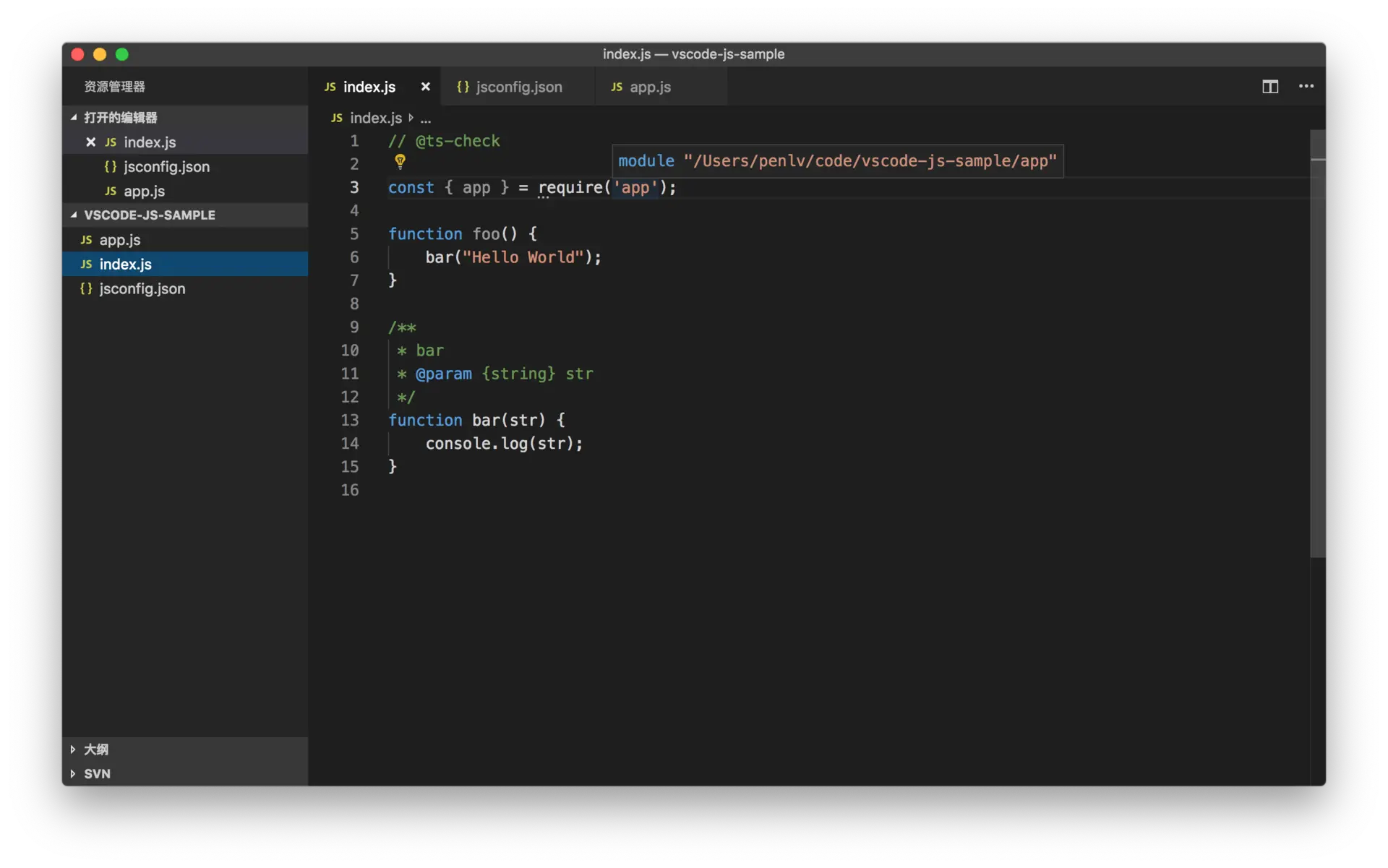Open app.js in the file explorer tree
1388x868 pixels.
(120, 240)
